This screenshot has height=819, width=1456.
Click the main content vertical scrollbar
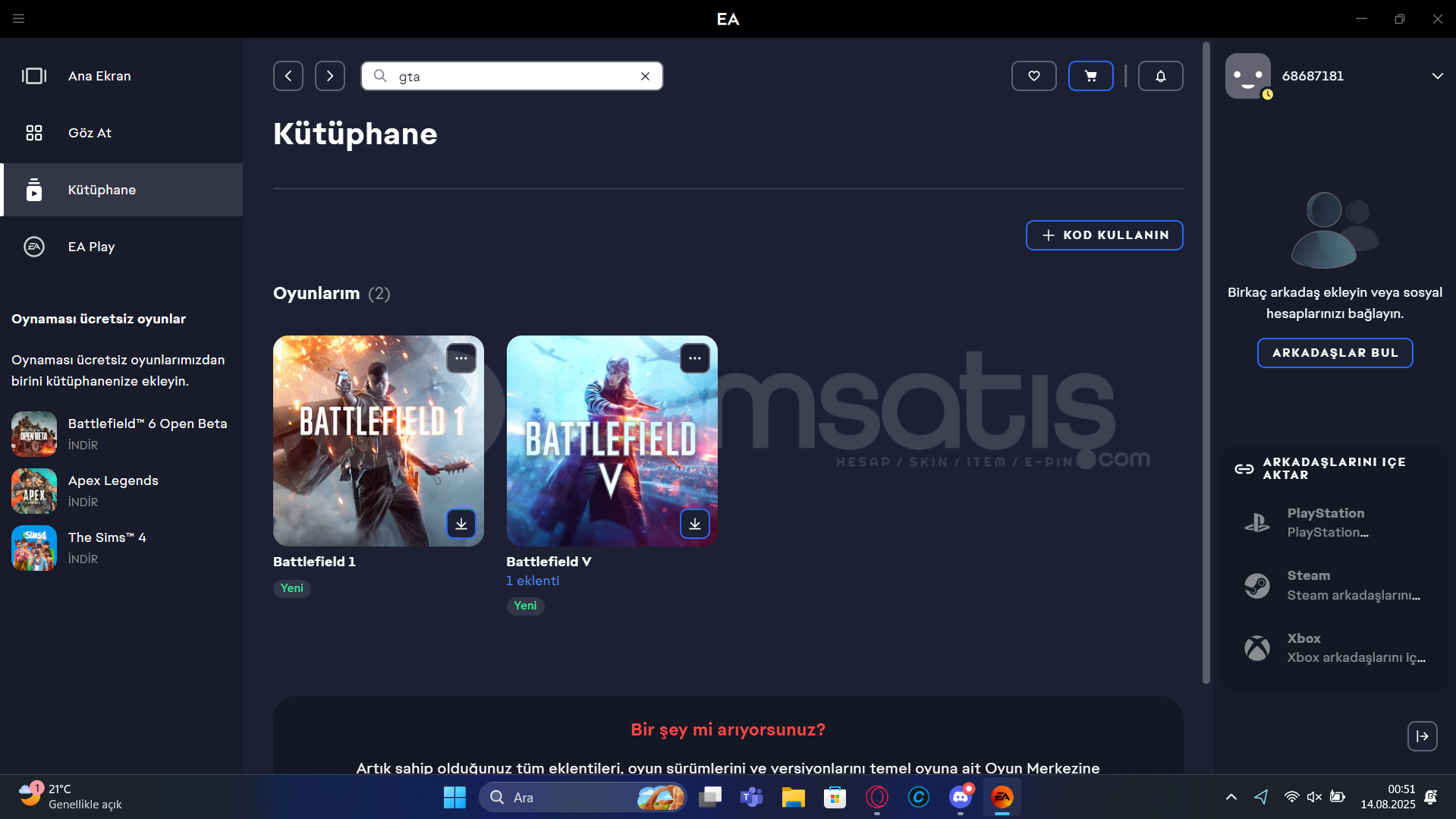pyautogui.click(x=1206, y=363)
